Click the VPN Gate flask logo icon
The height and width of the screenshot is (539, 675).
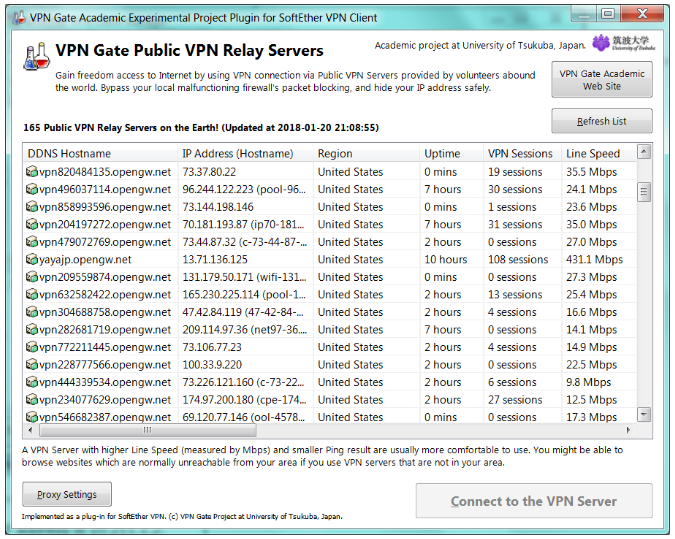[37, 56]
